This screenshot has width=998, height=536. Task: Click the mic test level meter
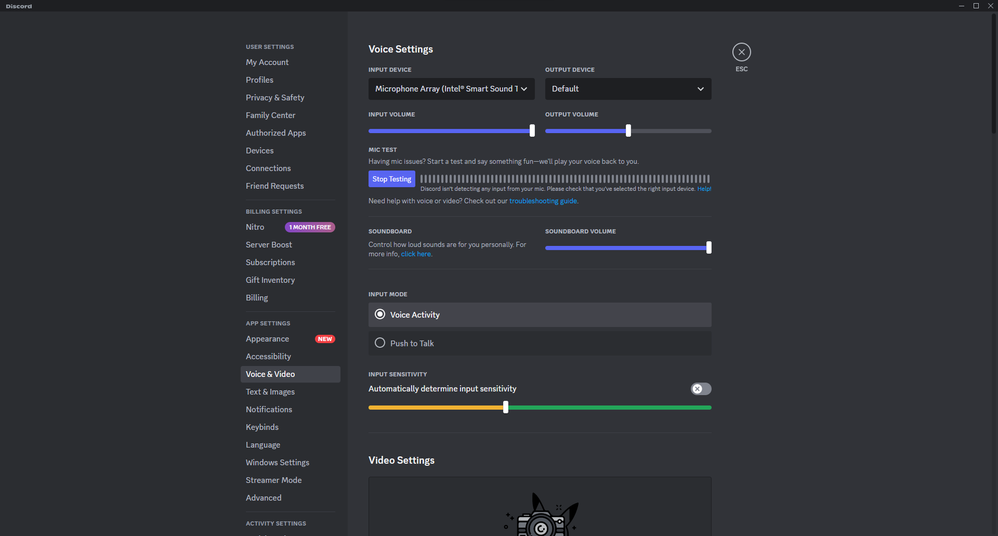[565, 179]
